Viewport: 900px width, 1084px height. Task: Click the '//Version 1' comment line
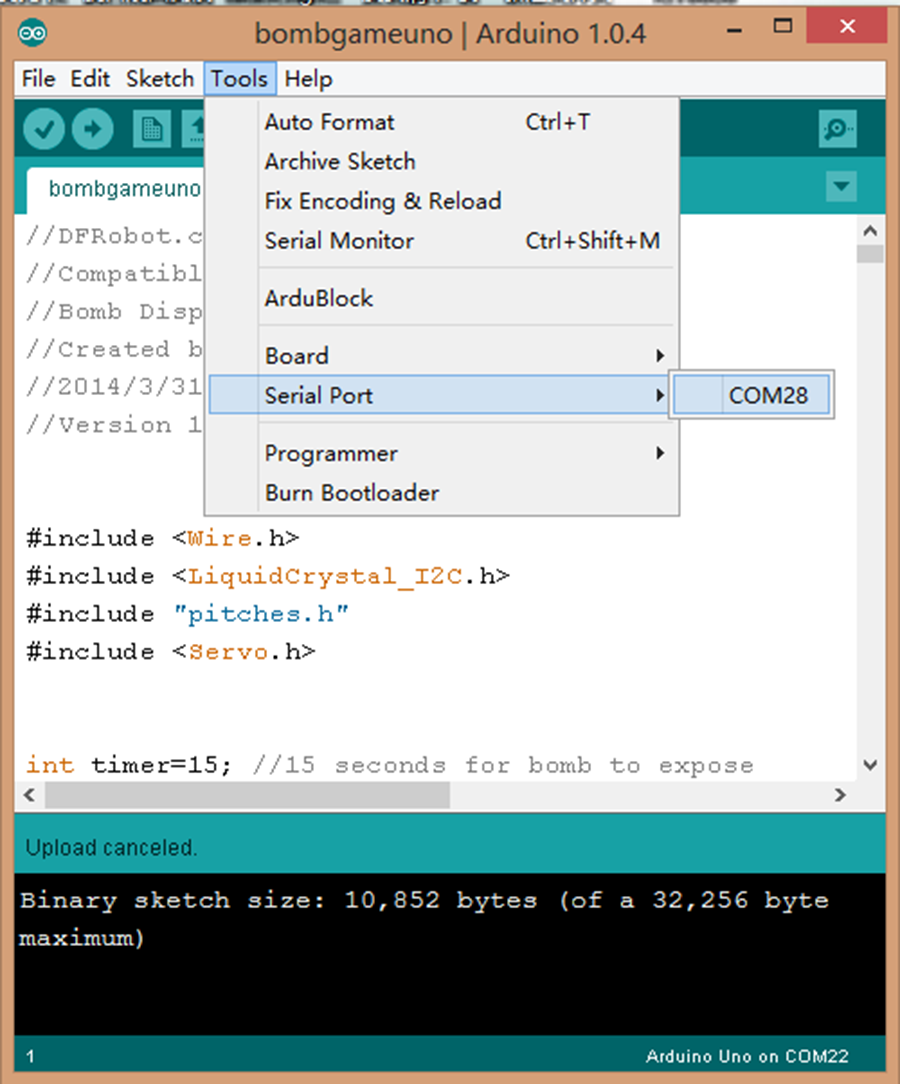point(114,424)
